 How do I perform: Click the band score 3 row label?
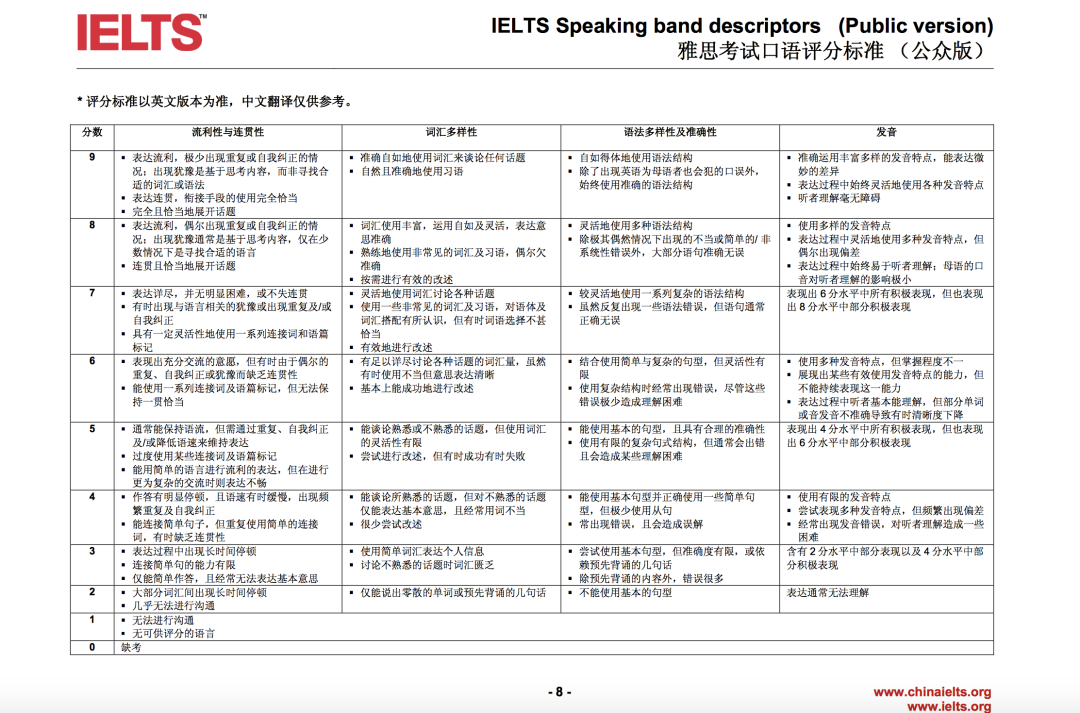(92, 551)
